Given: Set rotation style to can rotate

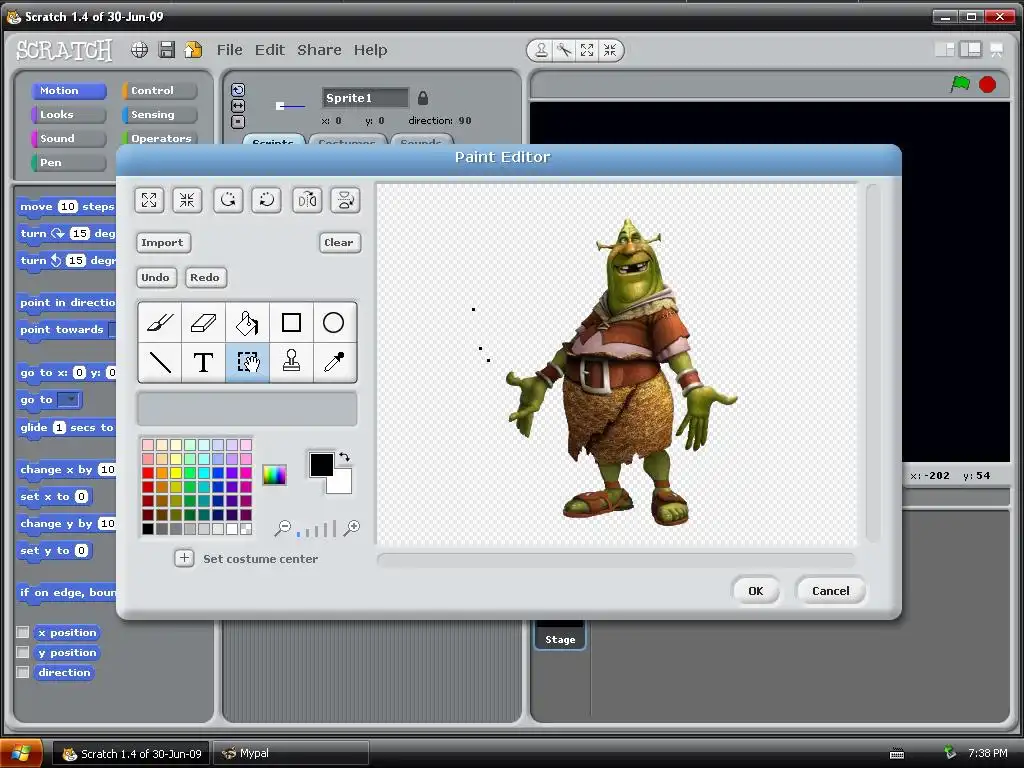Looking at the screenshot, I should tap(238, 90).
